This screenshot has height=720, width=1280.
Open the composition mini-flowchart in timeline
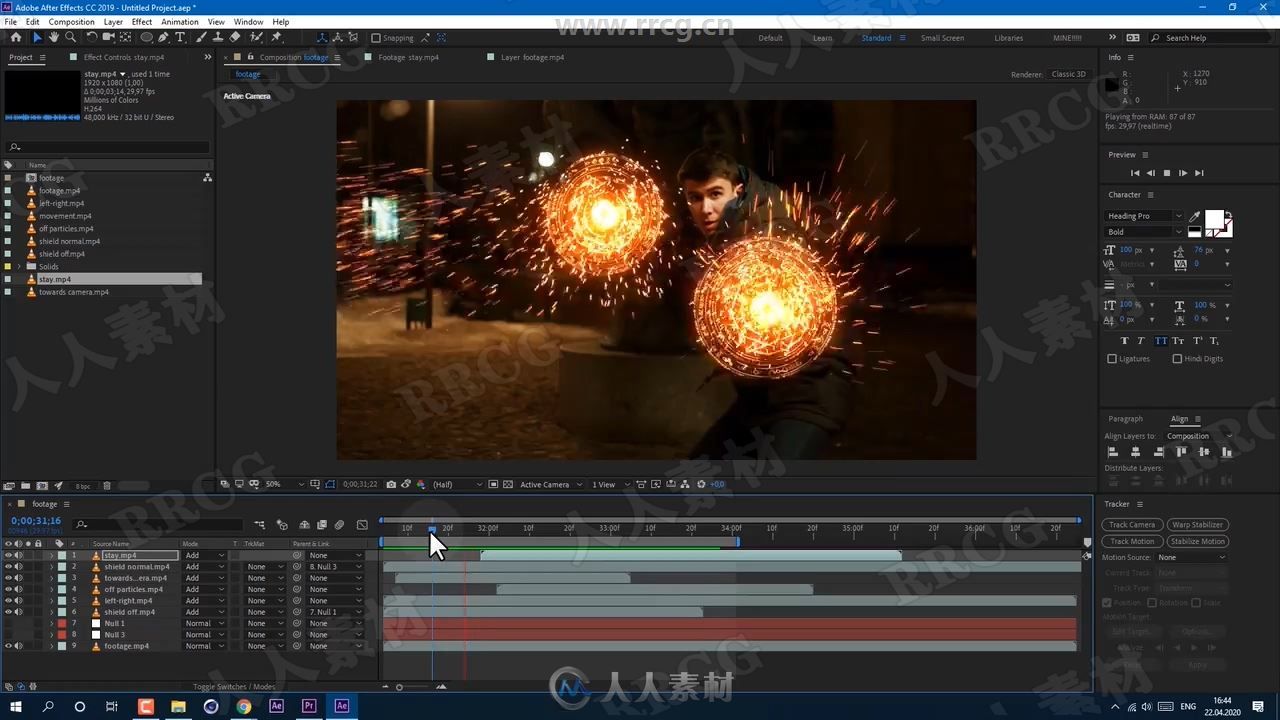click(260, 524)
